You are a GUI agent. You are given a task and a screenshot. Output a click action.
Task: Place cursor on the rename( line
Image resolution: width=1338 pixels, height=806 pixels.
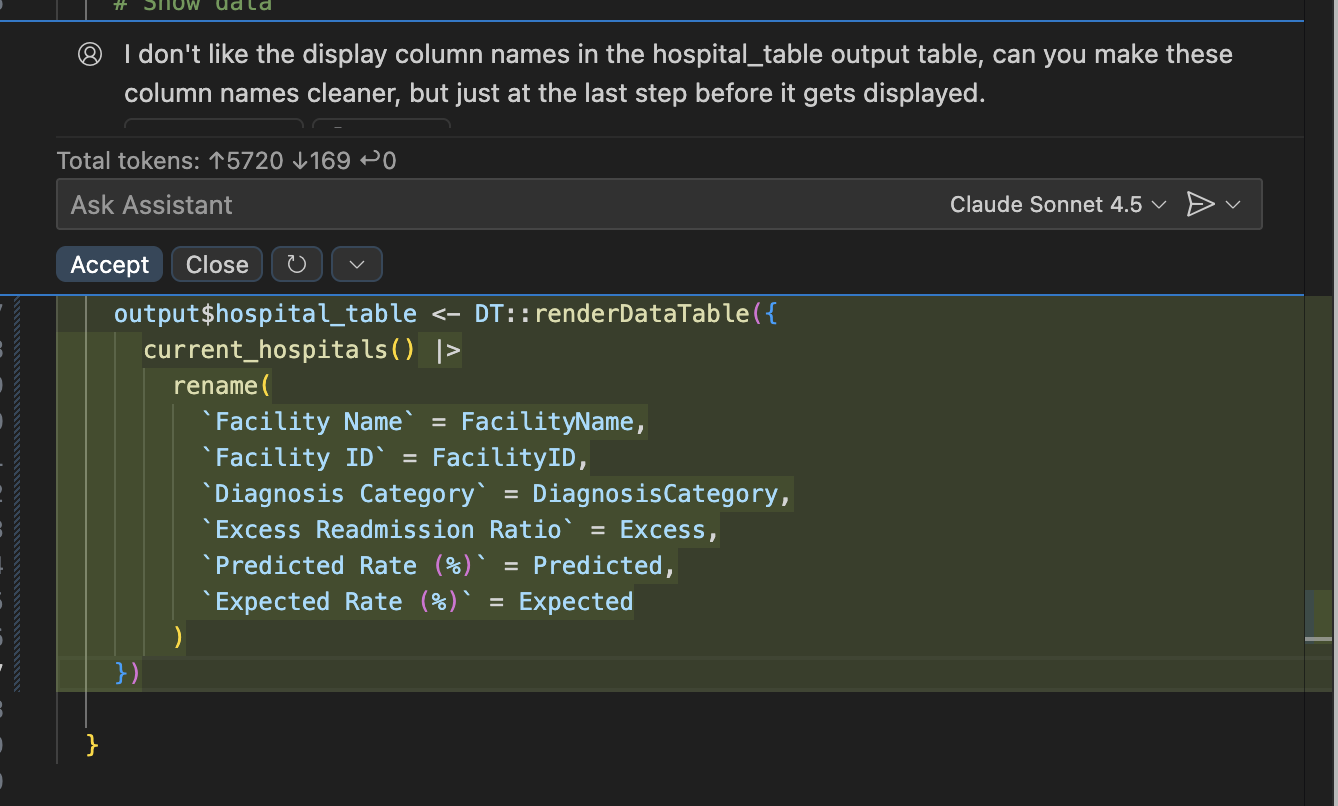221,386
